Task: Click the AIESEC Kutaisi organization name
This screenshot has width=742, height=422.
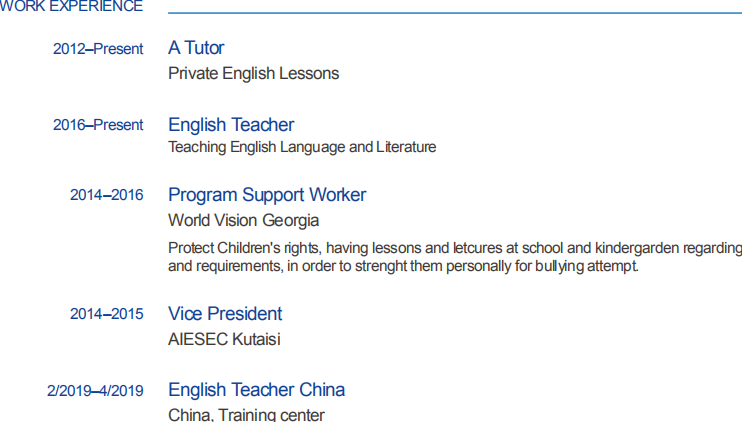Action: 224,339
